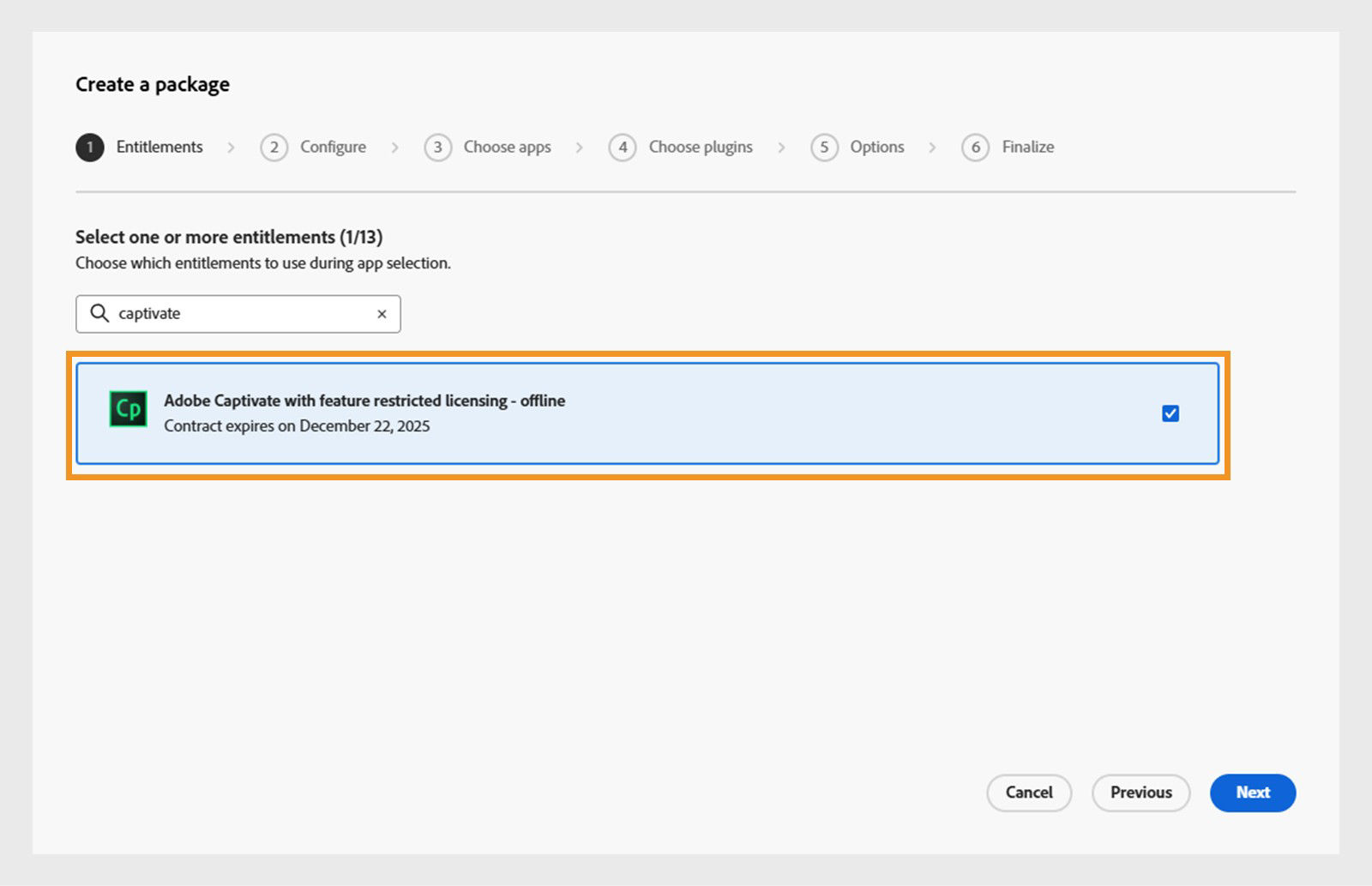The image size is (1372, 886).
Task: Click the magnifying glass search icon
Action: 99,313
